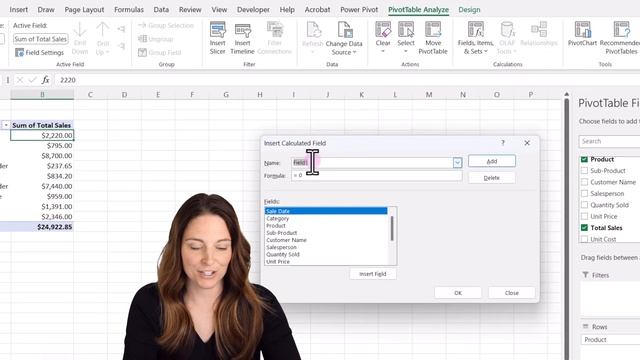
Task: Click the Formula input box
Action: click(x=376, y=176)
